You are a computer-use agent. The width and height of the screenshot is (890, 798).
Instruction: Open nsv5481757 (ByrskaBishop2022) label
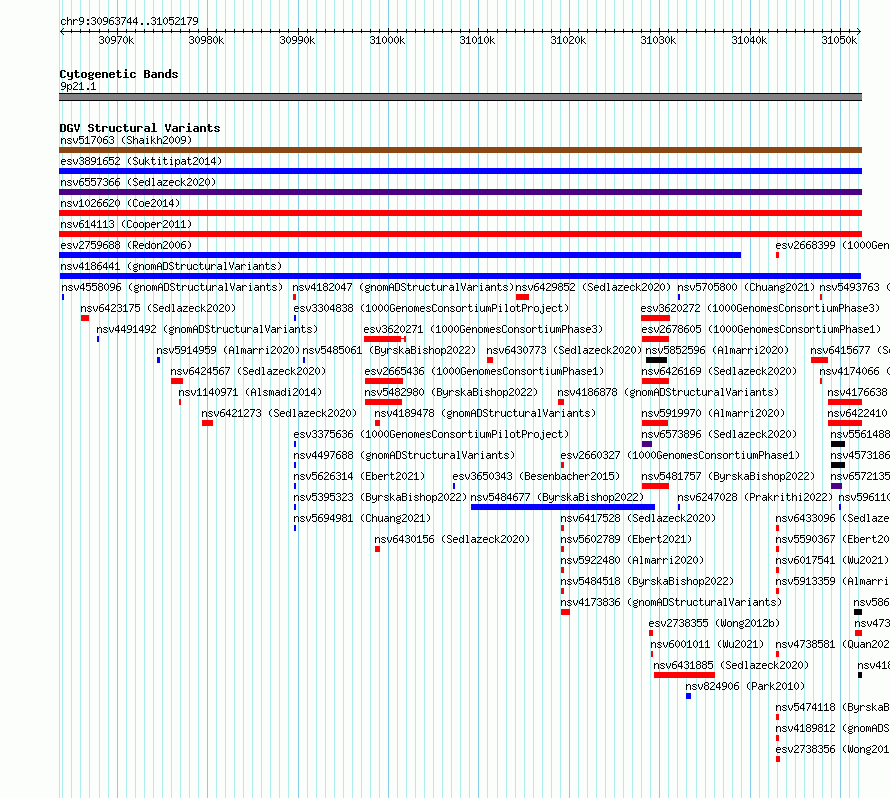click(x=728, y=476)
